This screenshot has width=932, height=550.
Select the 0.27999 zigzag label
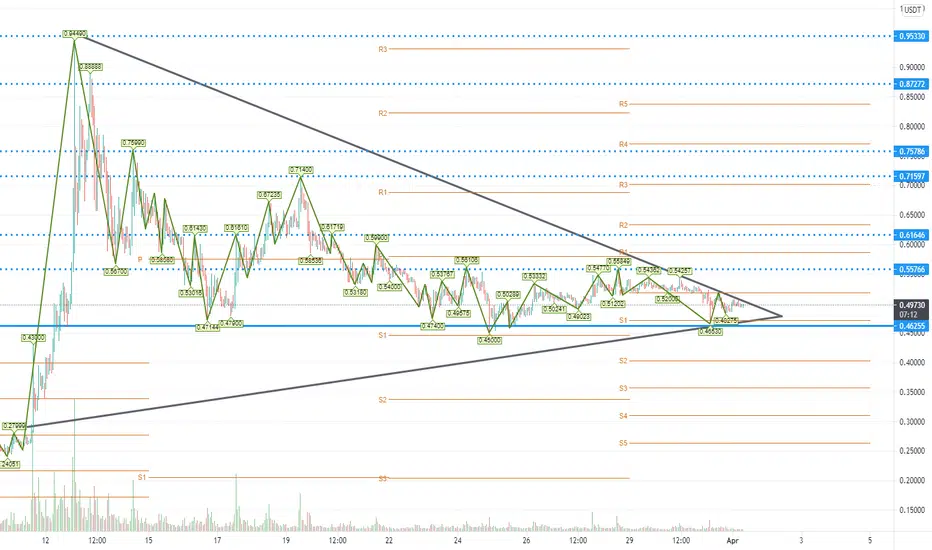click(14, 426)
